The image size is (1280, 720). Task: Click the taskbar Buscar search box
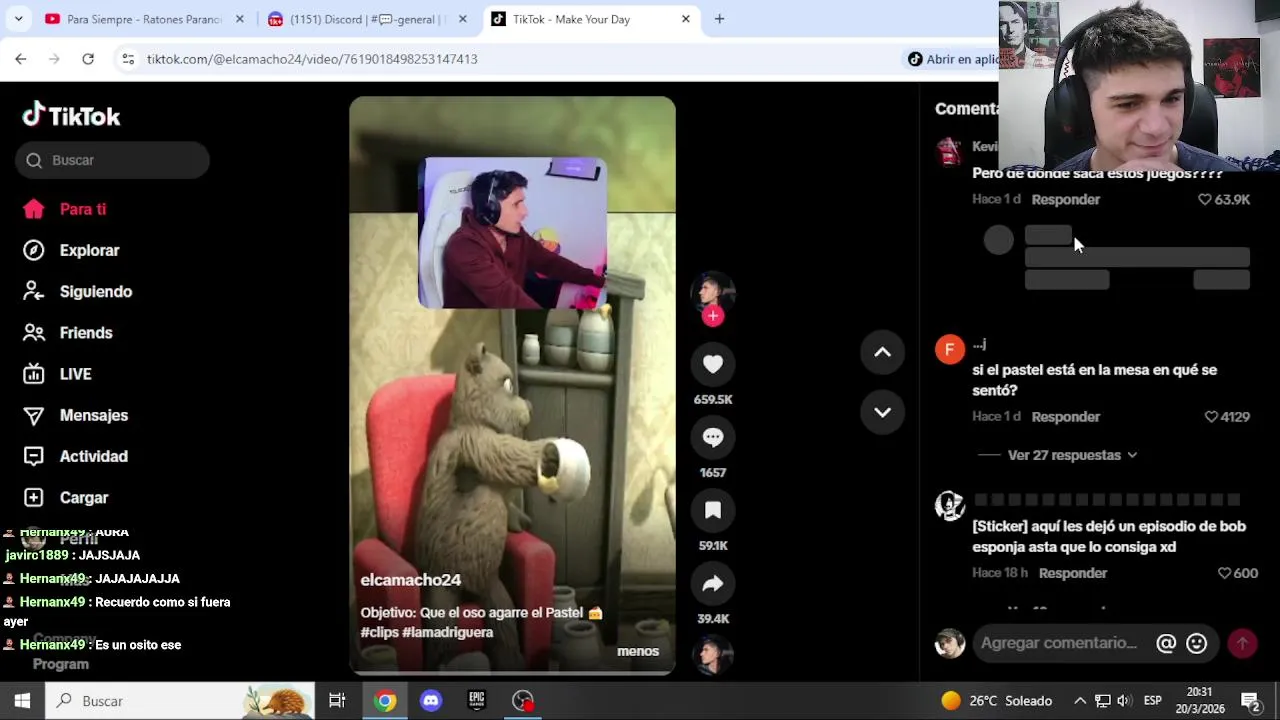pos(180,701)
